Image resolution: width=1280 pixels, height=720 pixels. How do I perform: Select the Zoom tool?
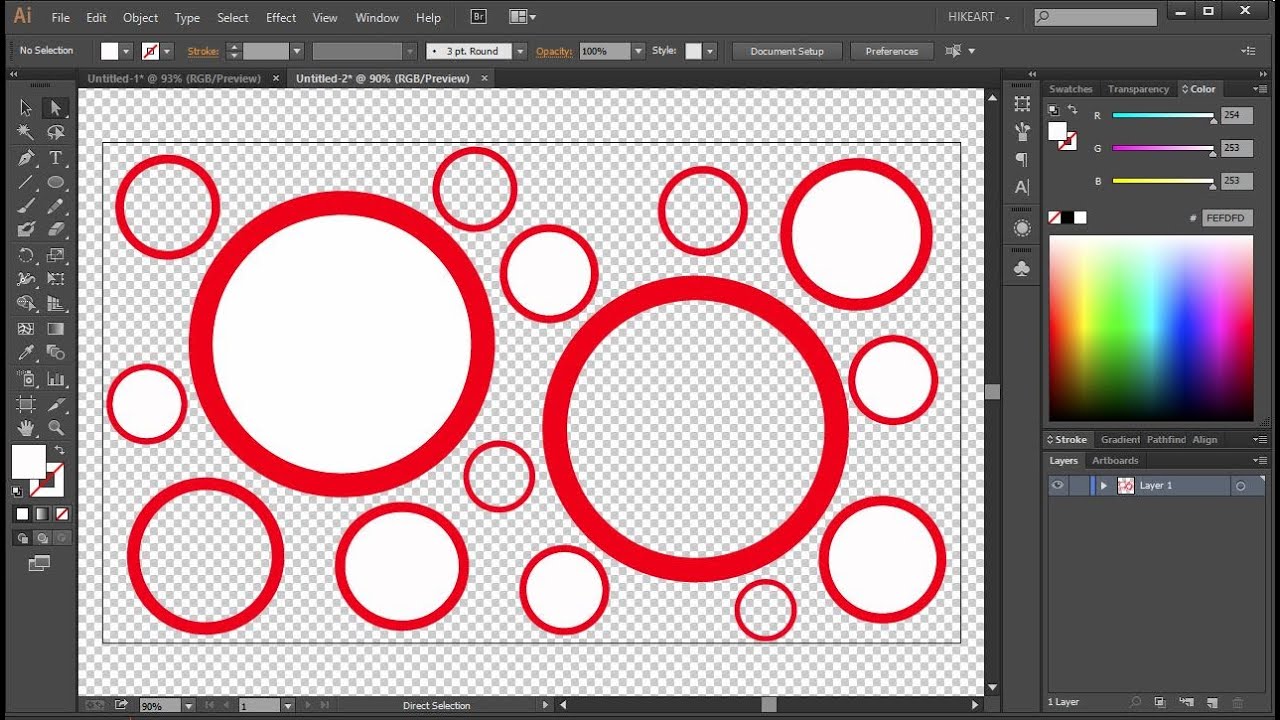(x=55, y=428)
